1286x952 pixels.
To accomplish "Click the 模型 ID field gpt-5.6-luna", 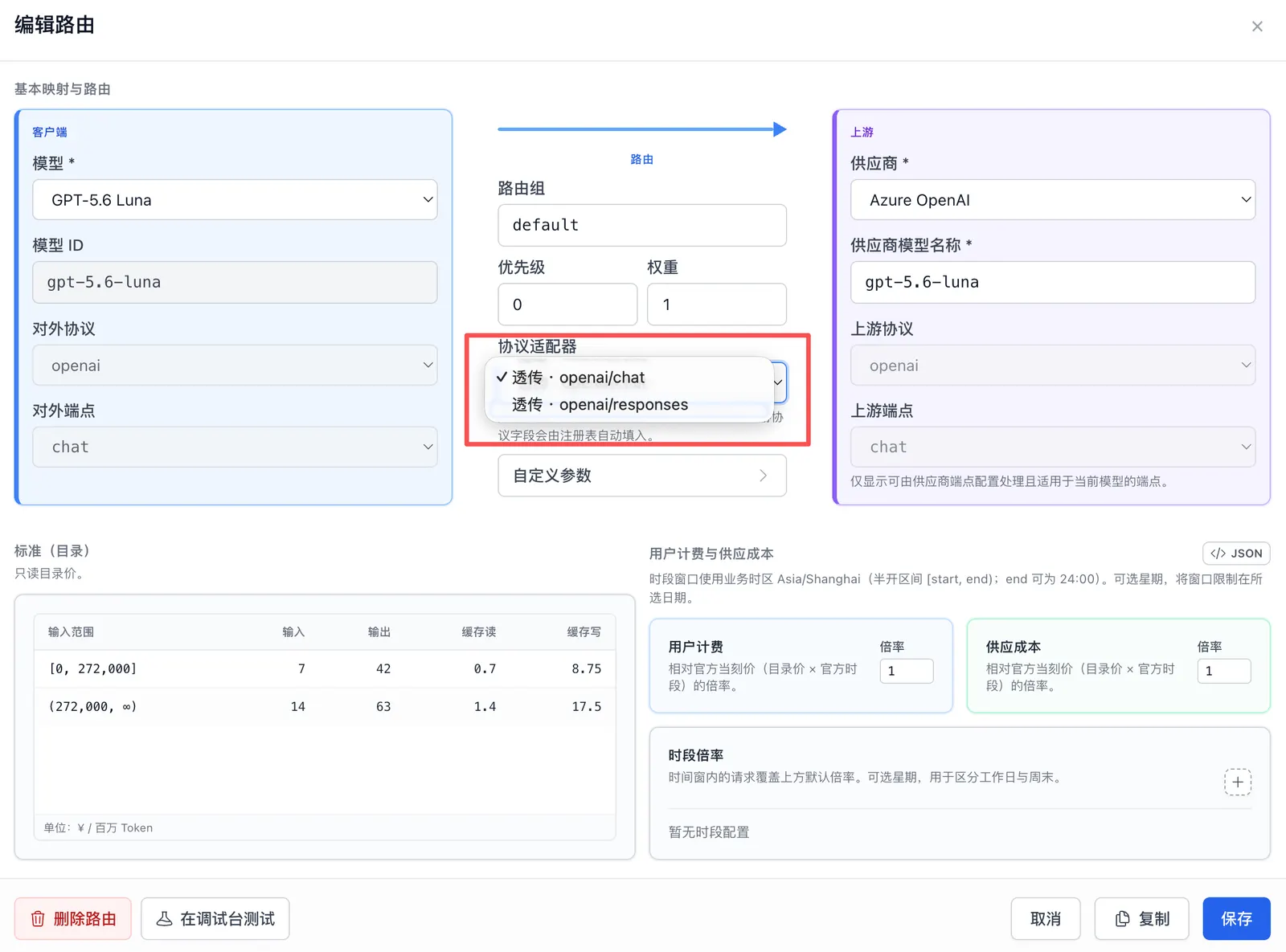I will [x=235, y=282].
